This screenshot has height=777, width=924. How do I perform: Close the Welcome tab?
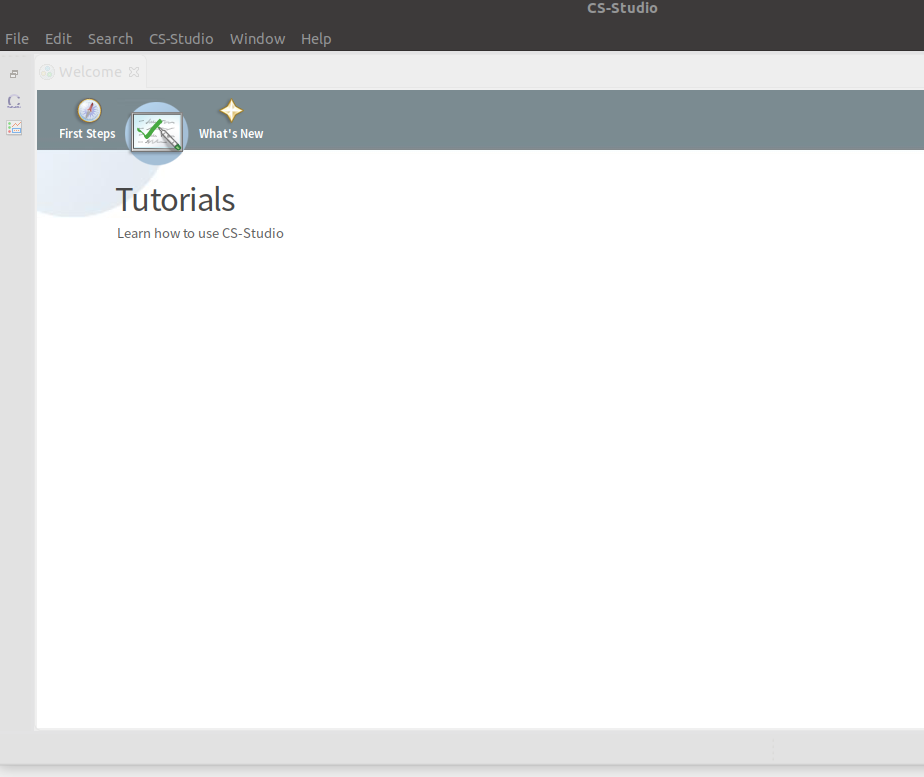click(134, 72)
